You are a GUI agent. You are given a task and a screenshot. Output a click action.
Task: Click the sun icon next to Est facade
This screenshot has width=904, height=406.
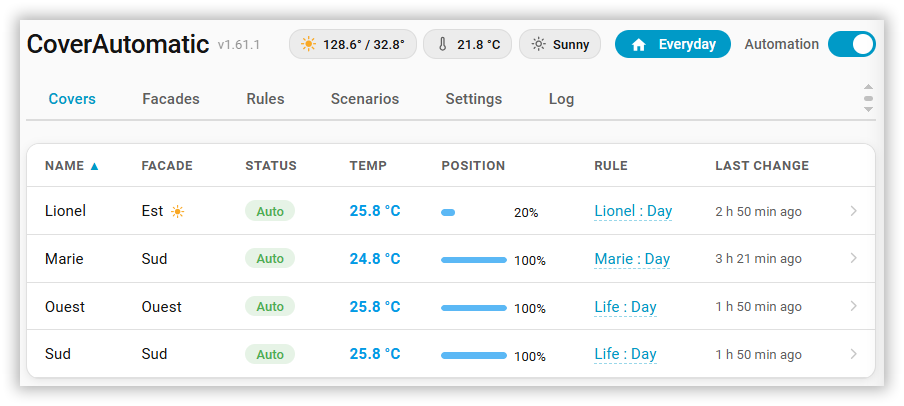178,212
